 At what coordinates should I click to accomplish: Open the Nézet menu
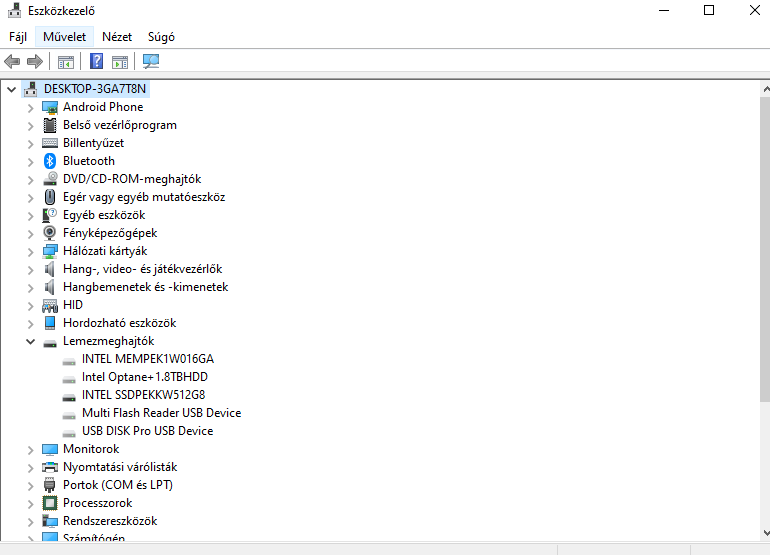pyautogui.click(x=117, y=37)
